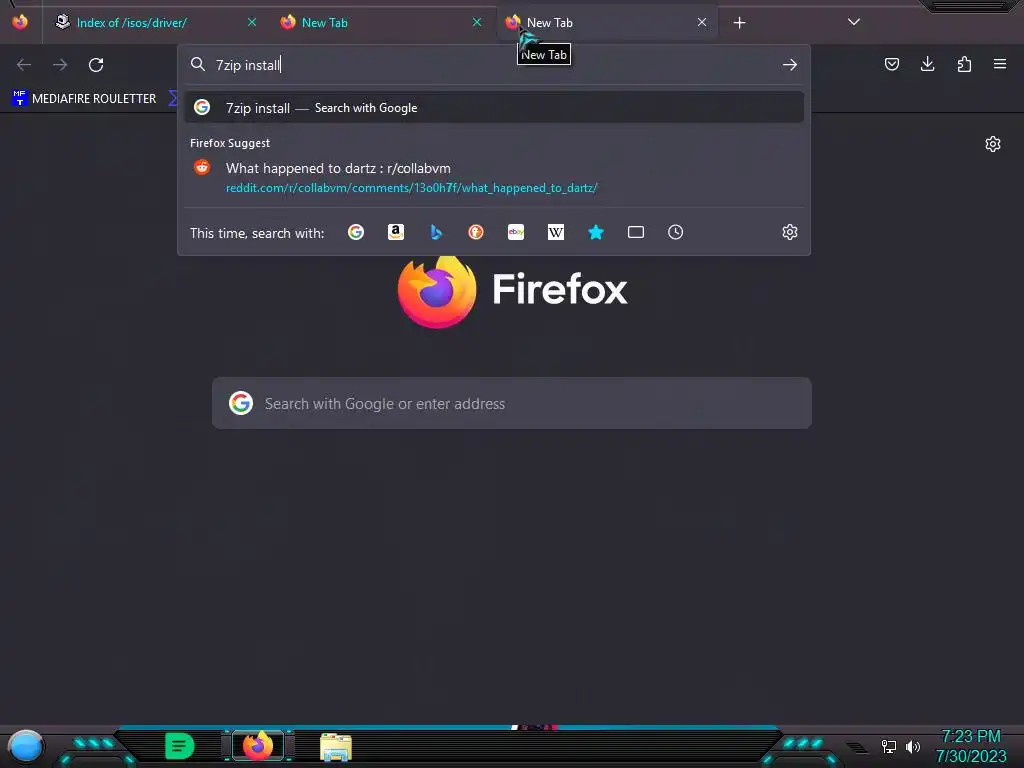Open the Extensions menu

(x=964, y=64)
